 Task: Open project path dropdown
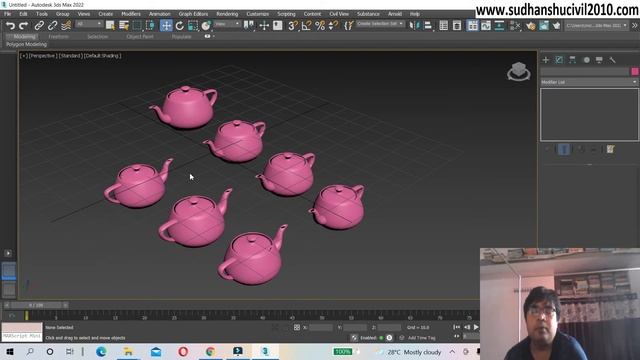596,25
